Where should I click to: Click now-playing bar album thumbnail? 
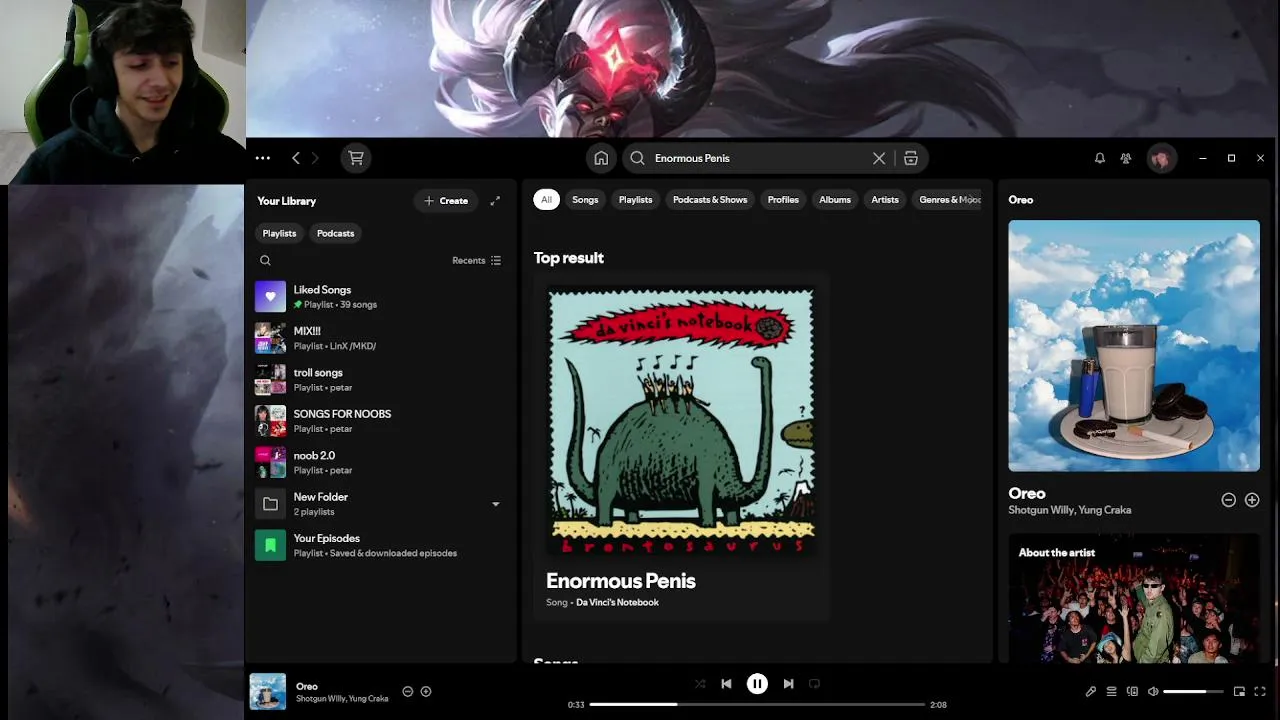click(x=267, y=692)
